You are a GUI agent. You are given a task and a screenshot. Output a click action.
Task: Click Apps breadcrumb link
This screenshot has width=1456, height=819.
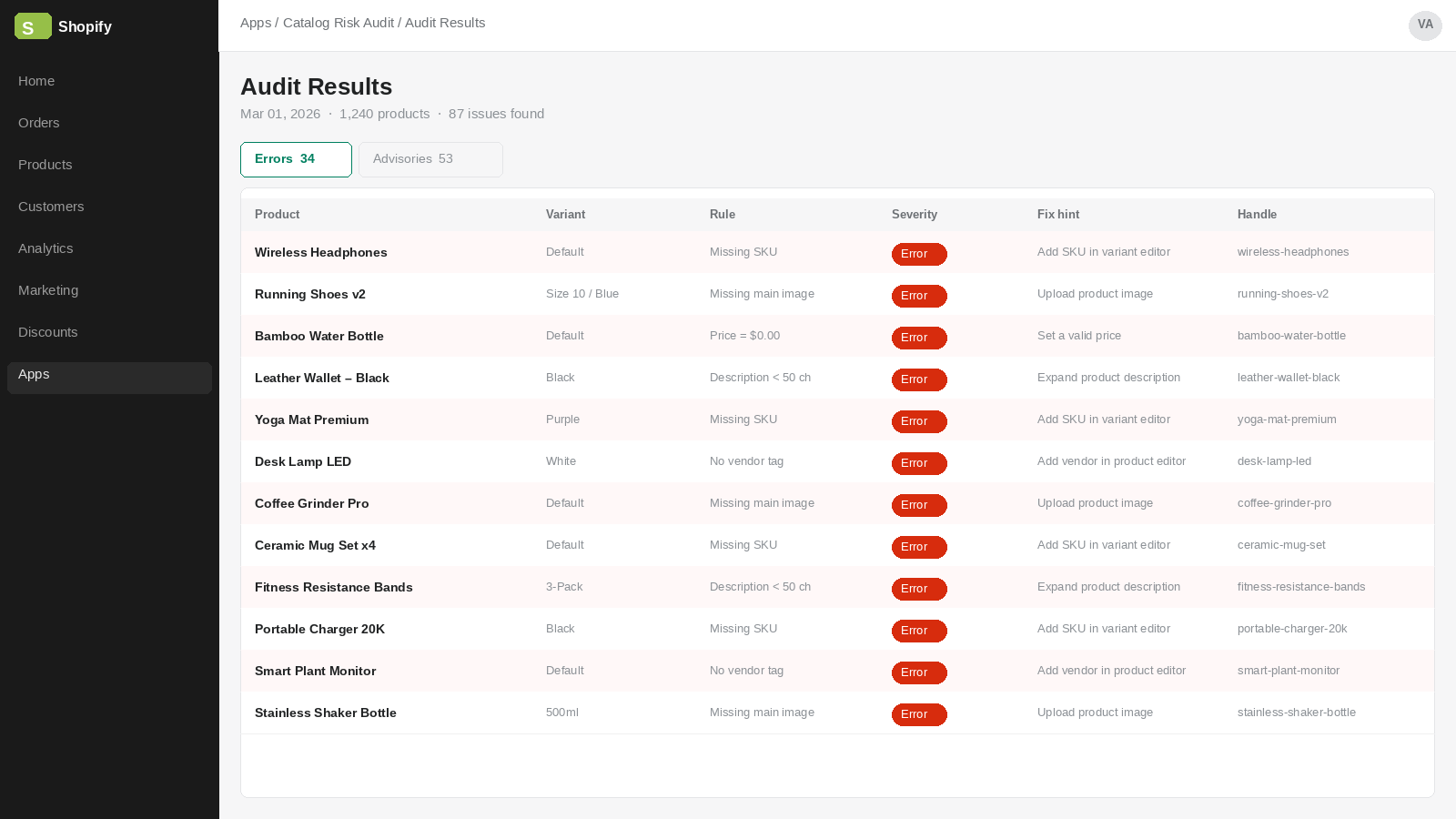256,23
